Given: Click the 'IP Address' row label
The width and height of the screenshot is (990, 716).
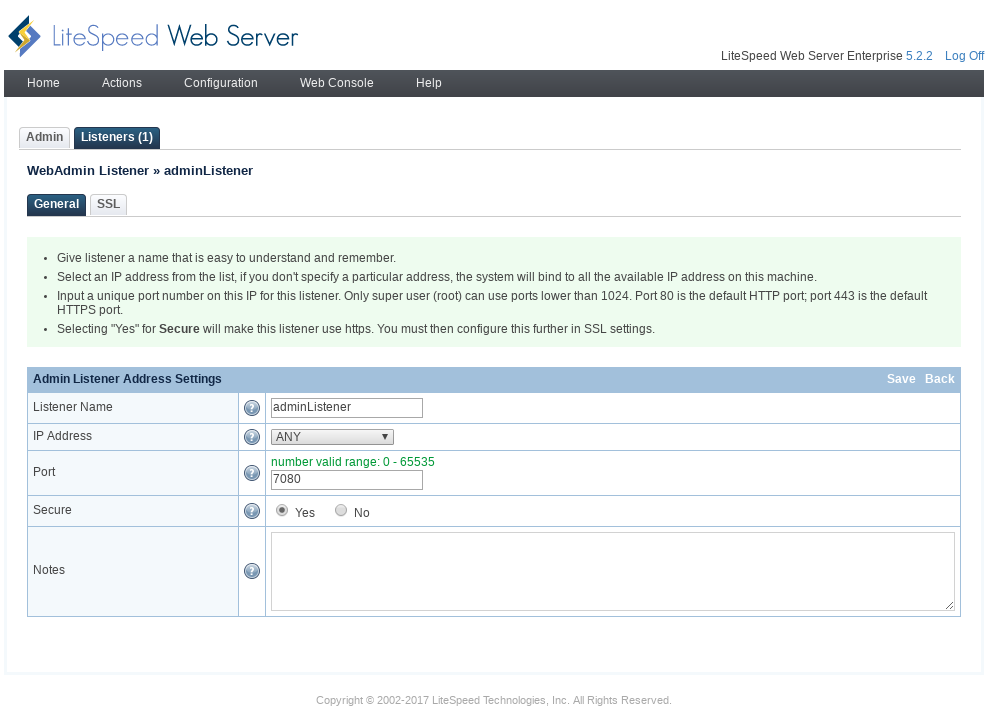Looking at the screenshot, I should click(63, 436).
